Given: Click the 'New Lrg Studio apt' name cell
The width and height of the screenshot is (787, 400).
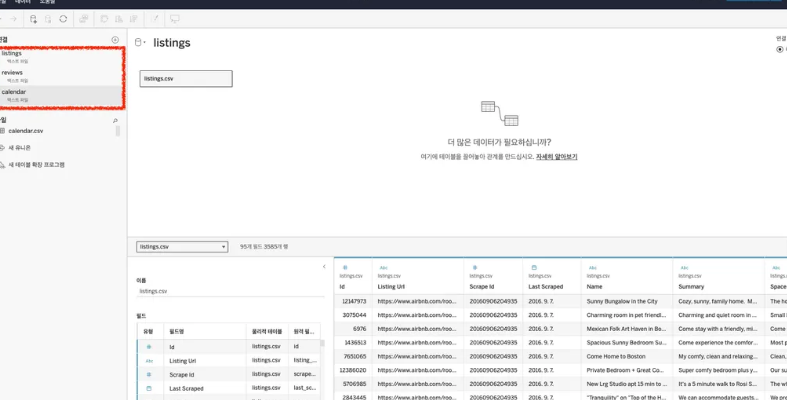Looking at the screenshot, I should click(x=626, y=384).
